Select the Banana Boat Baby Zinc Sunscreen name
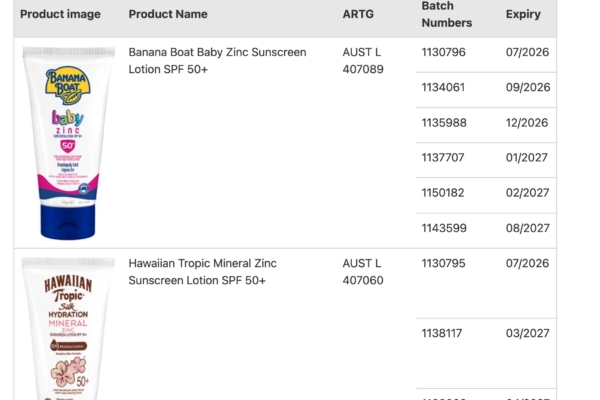This screenshot has width=600, height=400. 217,60
